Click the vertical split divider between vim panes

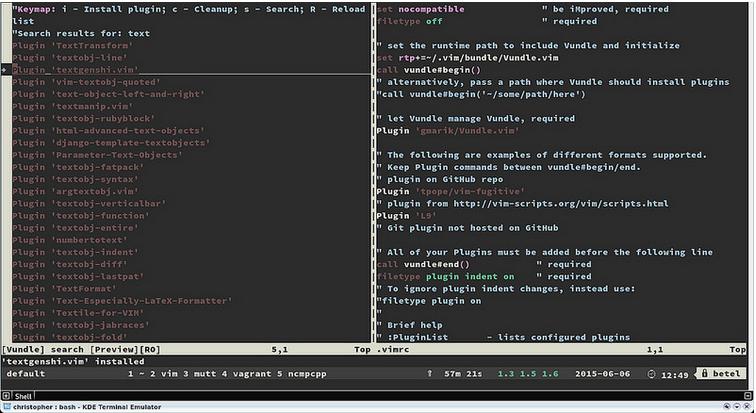[373, 173]
